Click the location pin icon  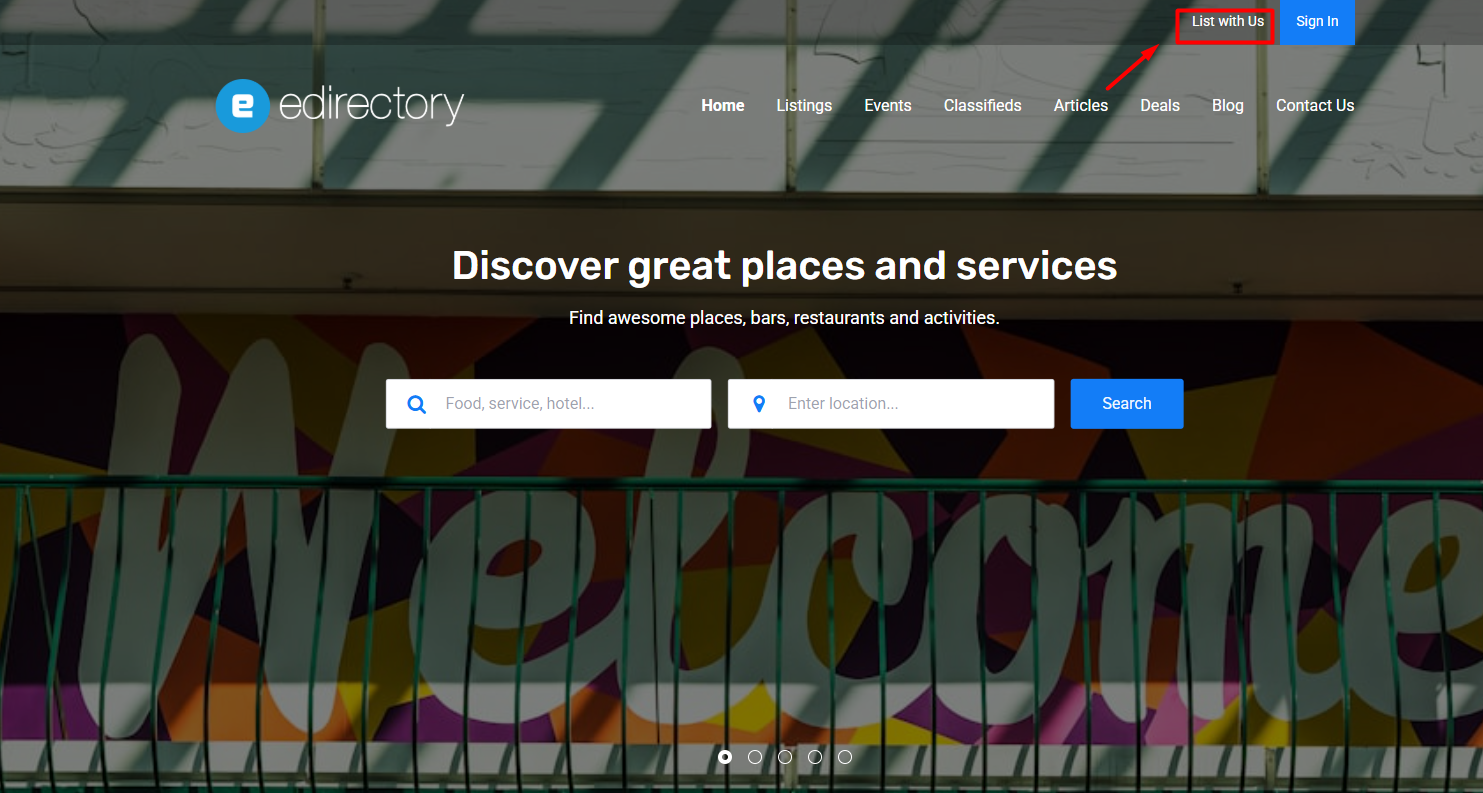click(x=759, y=404)
